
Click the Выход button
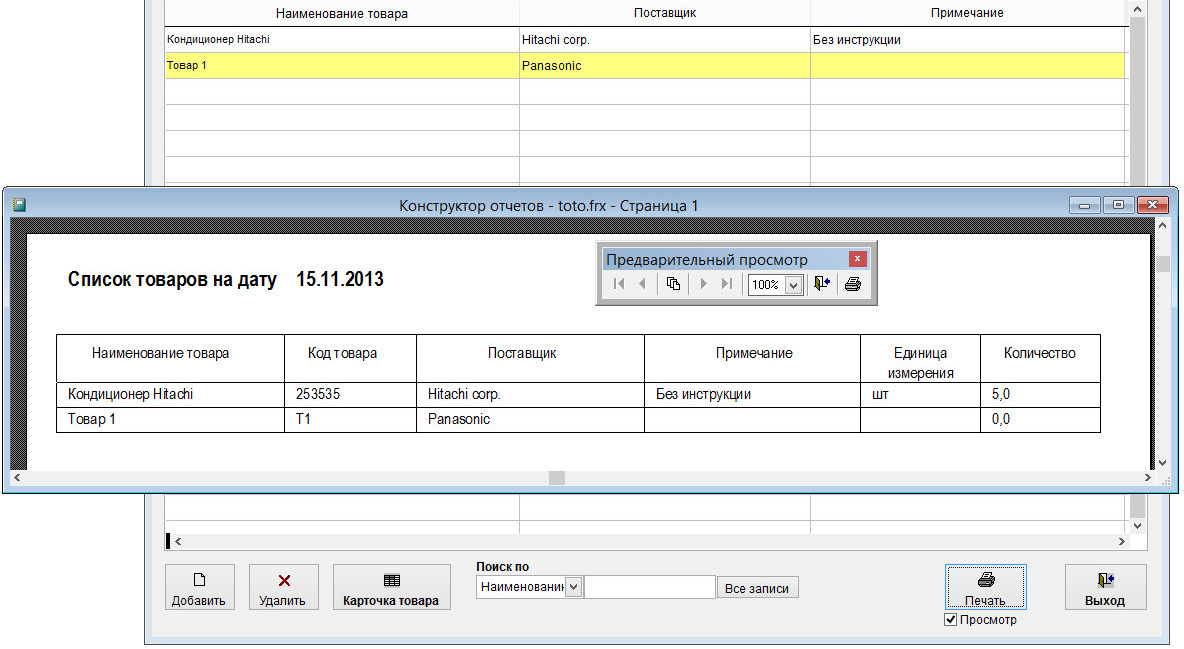pyautogui.click(x=1105, y=588)
